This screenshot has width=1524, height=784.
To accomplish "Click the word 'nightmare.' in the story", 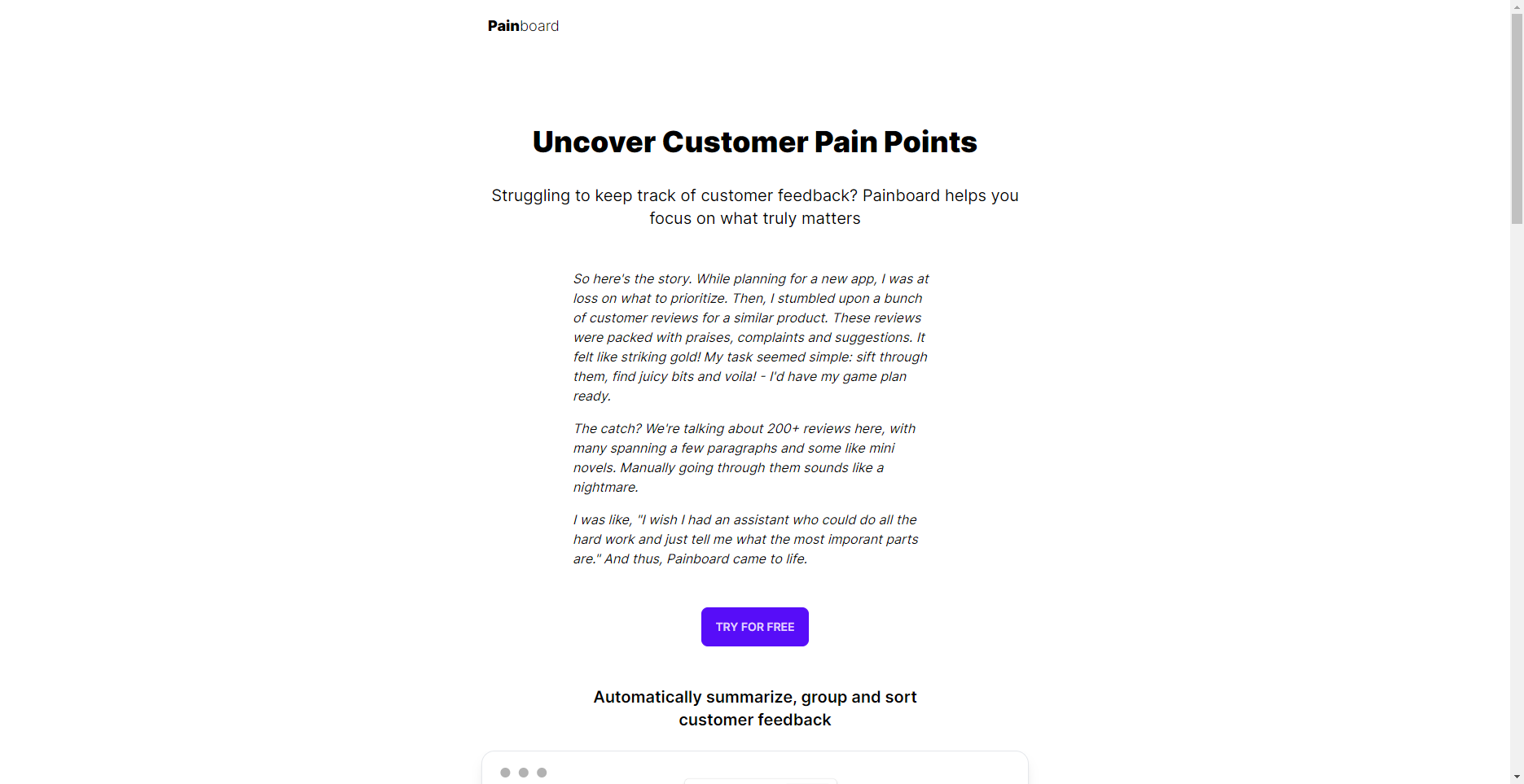I will (x=605, y=487).
